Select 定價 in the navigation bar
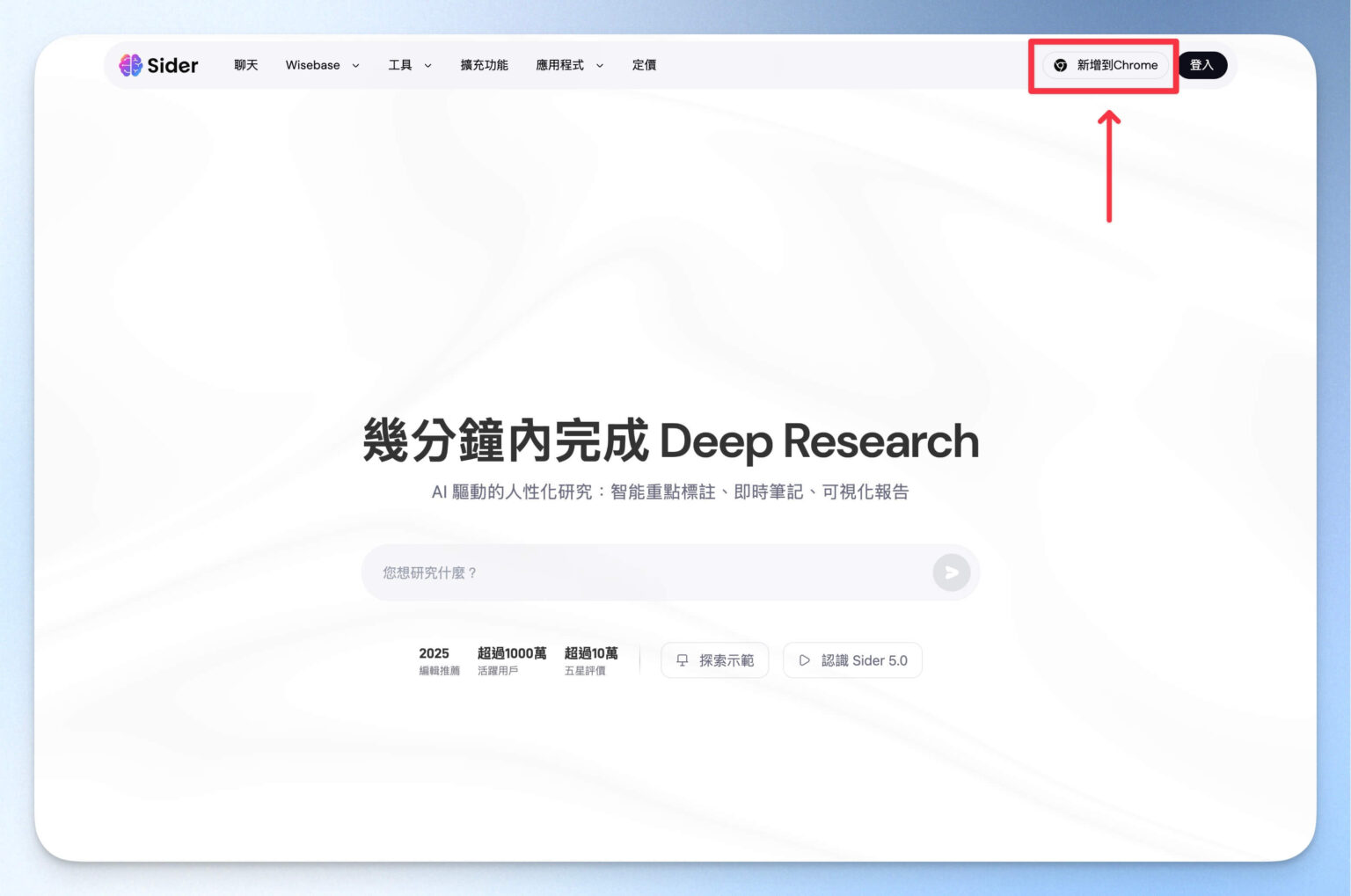The image size is (1351, 896). coord(644,65)
